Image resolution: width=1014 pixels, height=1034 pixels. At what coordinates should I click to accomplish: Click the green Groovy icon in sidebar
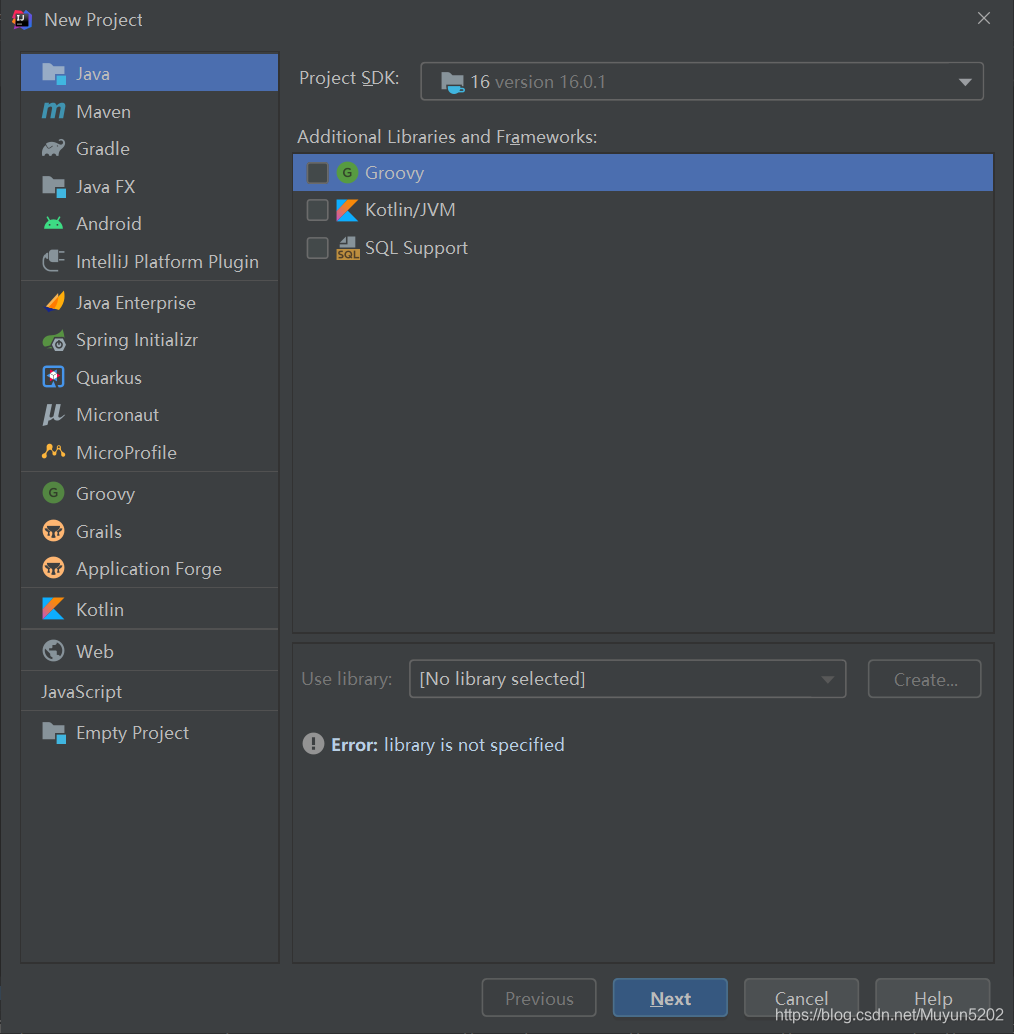point(53,493)
